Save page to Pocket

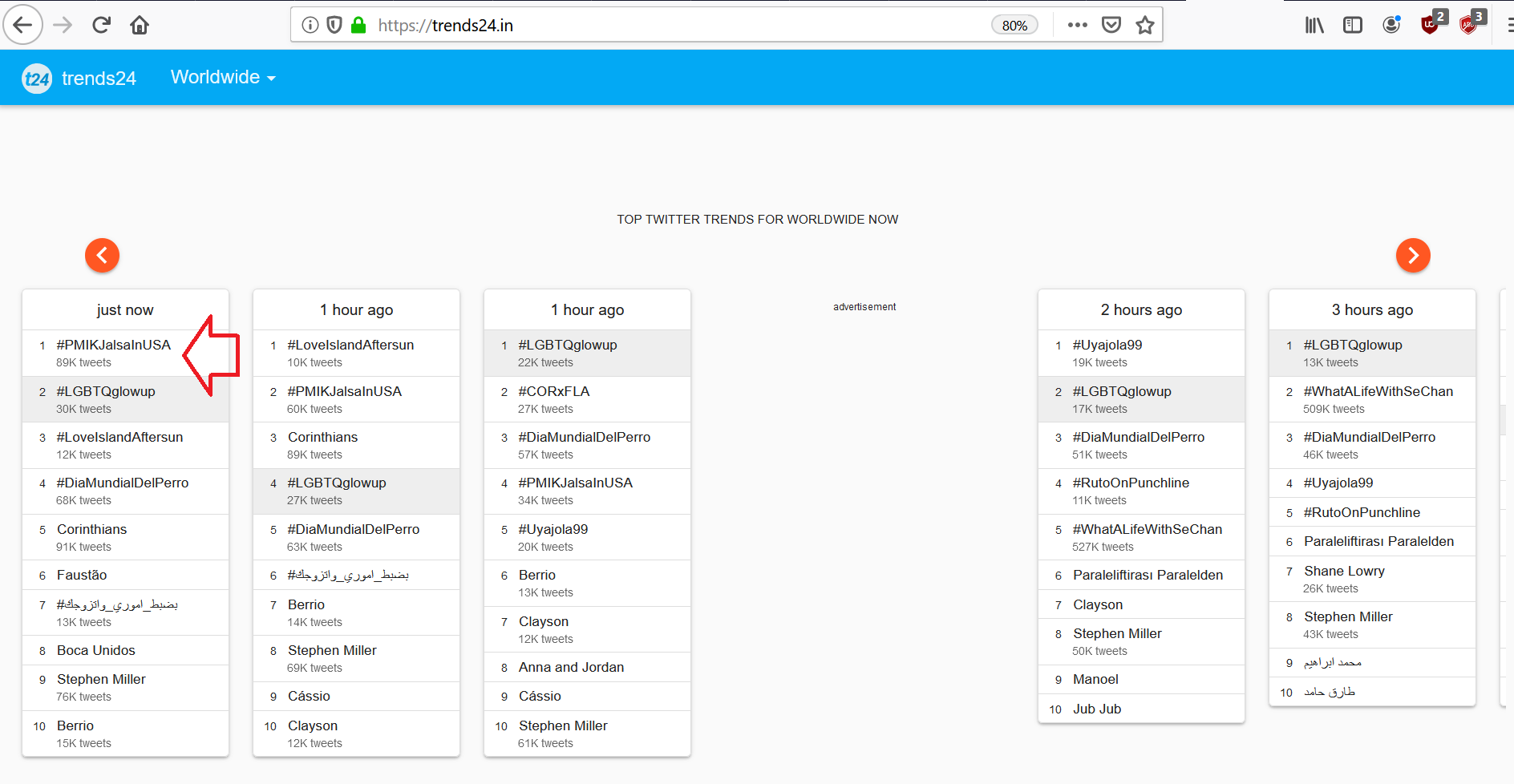[x=1111, y=25]
